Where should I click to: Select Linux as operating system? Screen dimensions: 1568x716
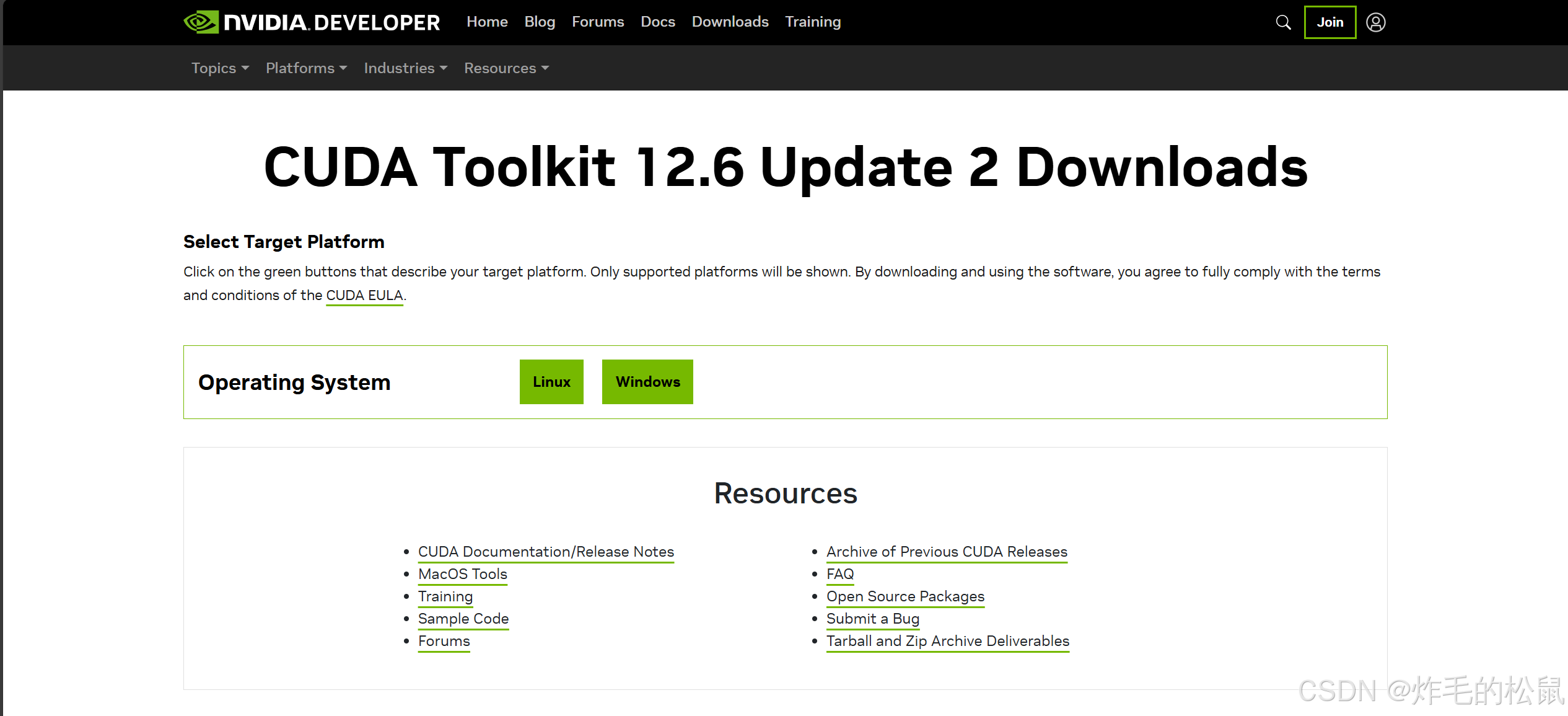551,382
